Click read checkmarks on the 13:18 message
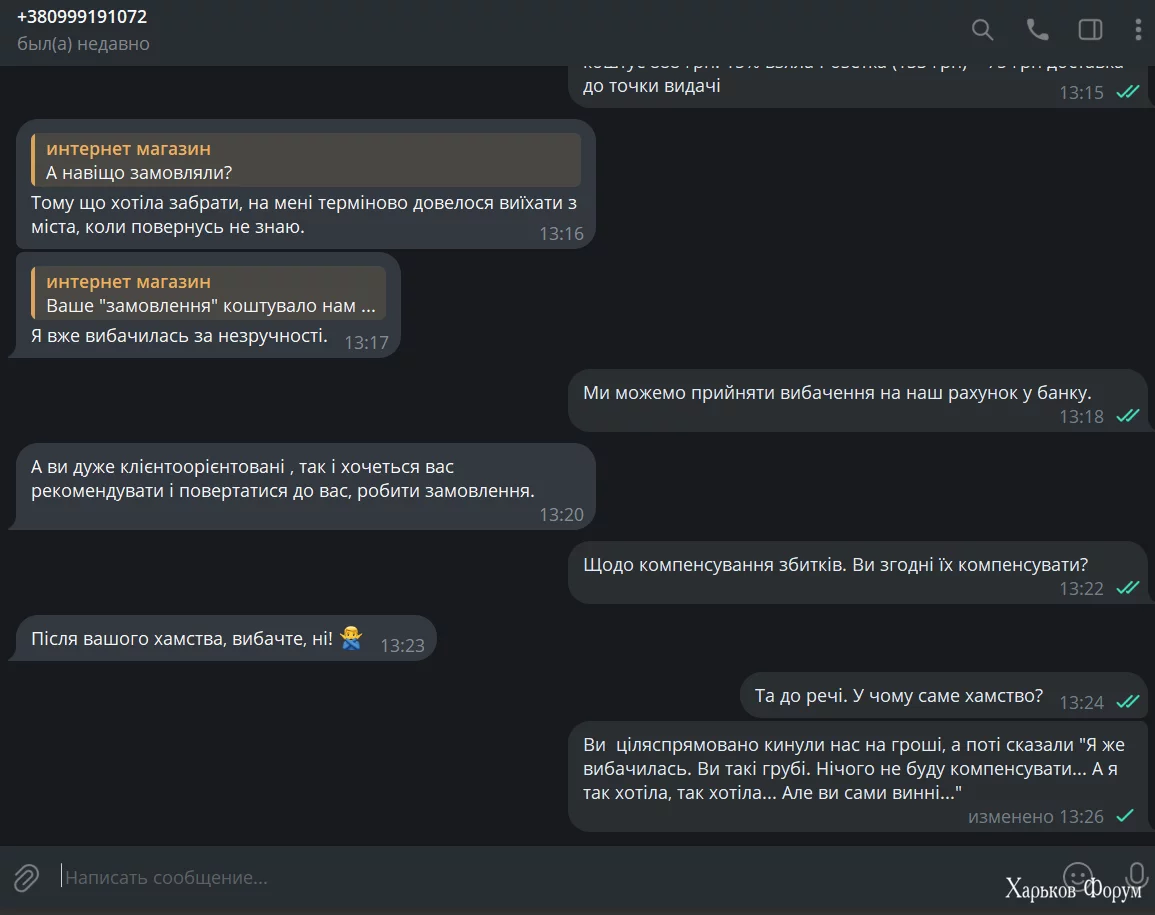This screenshot has width=1155, height=915. 1128,416
